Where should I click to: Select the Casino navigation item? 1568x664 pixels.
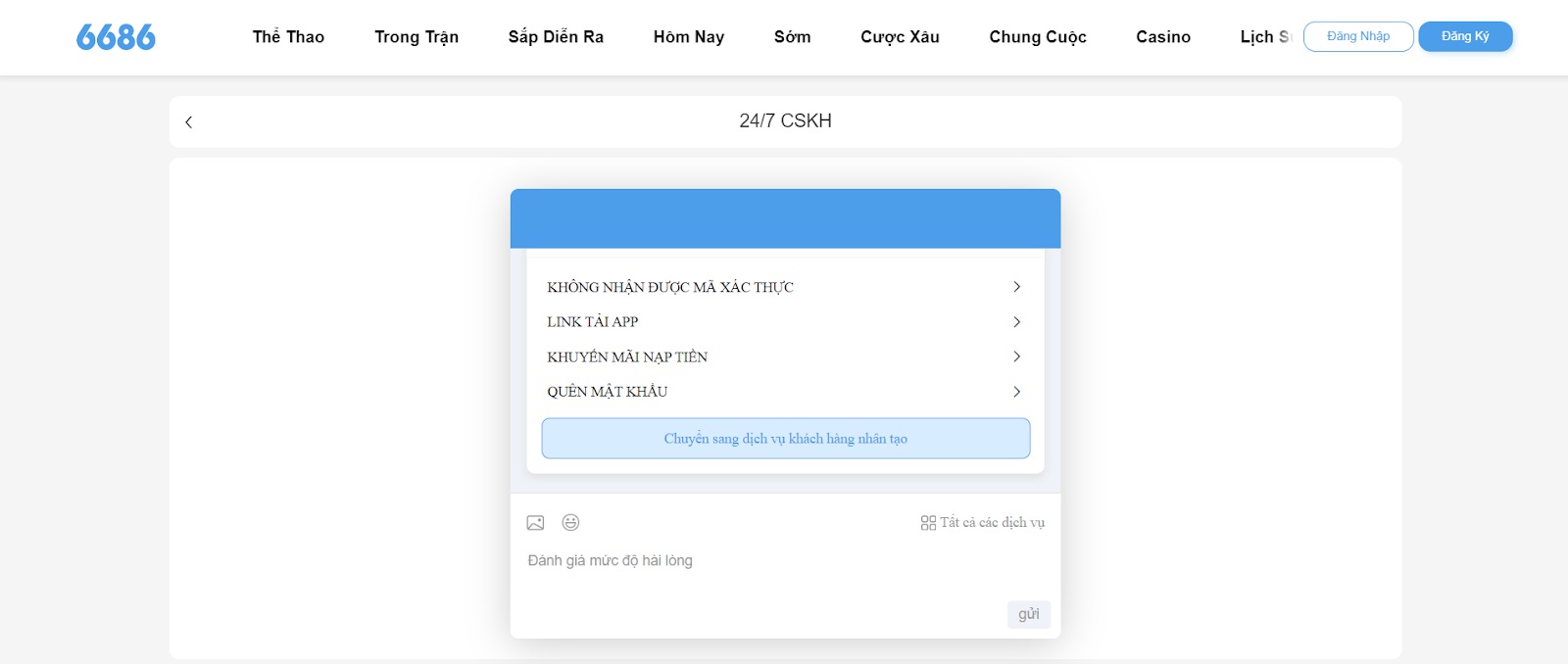[1163, 37]
